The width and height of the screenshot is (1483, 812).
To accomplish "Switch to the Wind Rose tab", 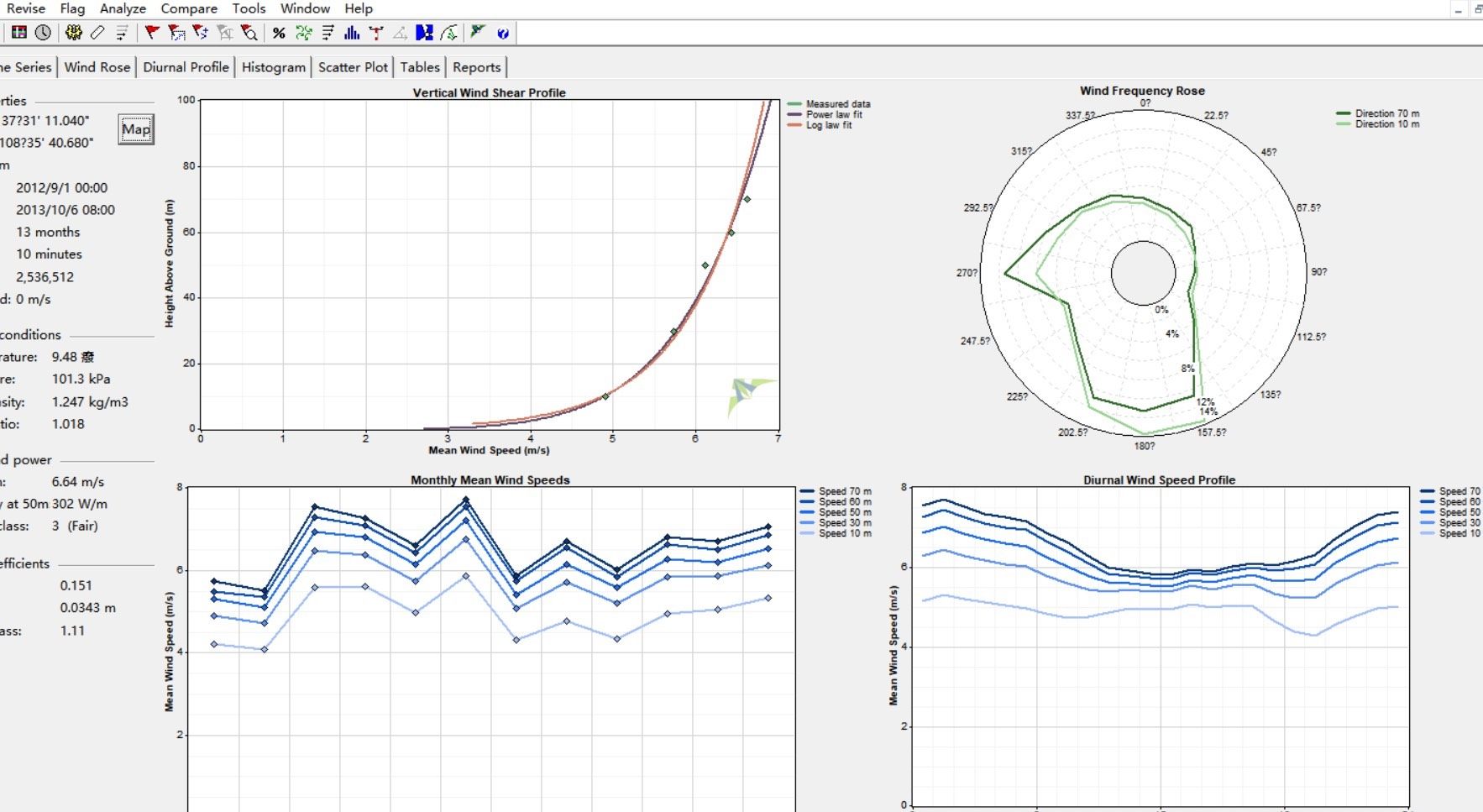I will coord(97,67).
